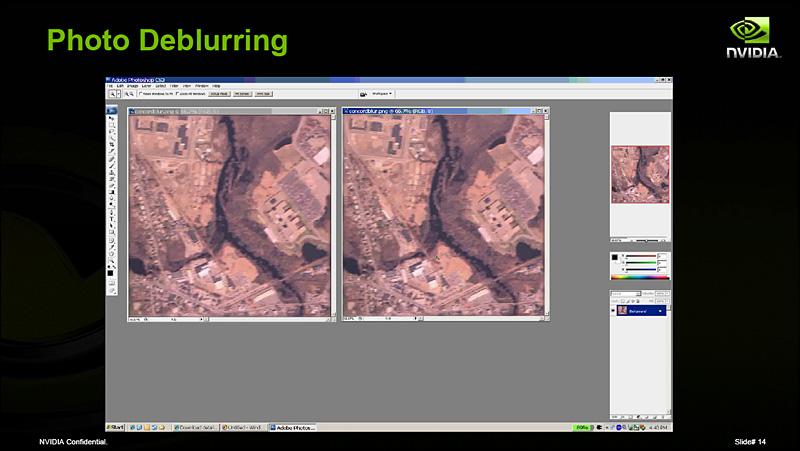Hide the Background layer using eye icon
Screen dimensions: 800x451
tap(613, 311)
